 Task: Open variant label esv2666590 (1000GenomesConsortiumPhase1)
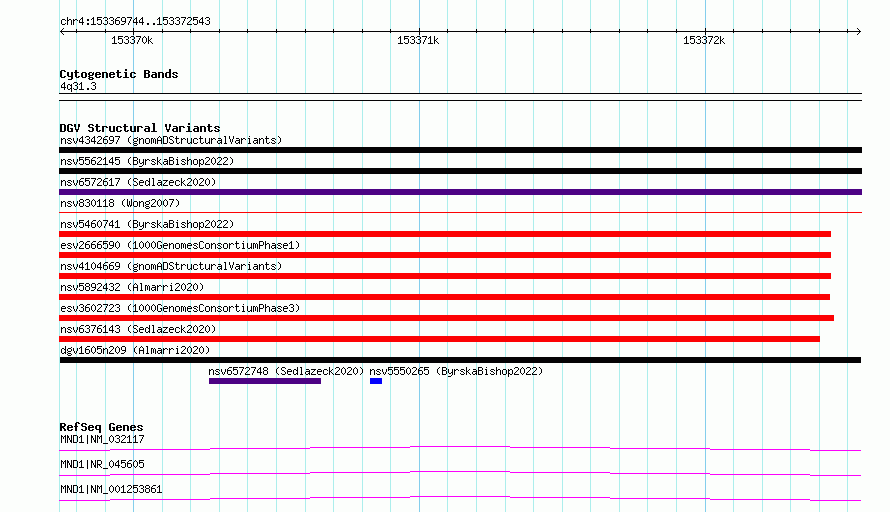click(x=180, y=245)
